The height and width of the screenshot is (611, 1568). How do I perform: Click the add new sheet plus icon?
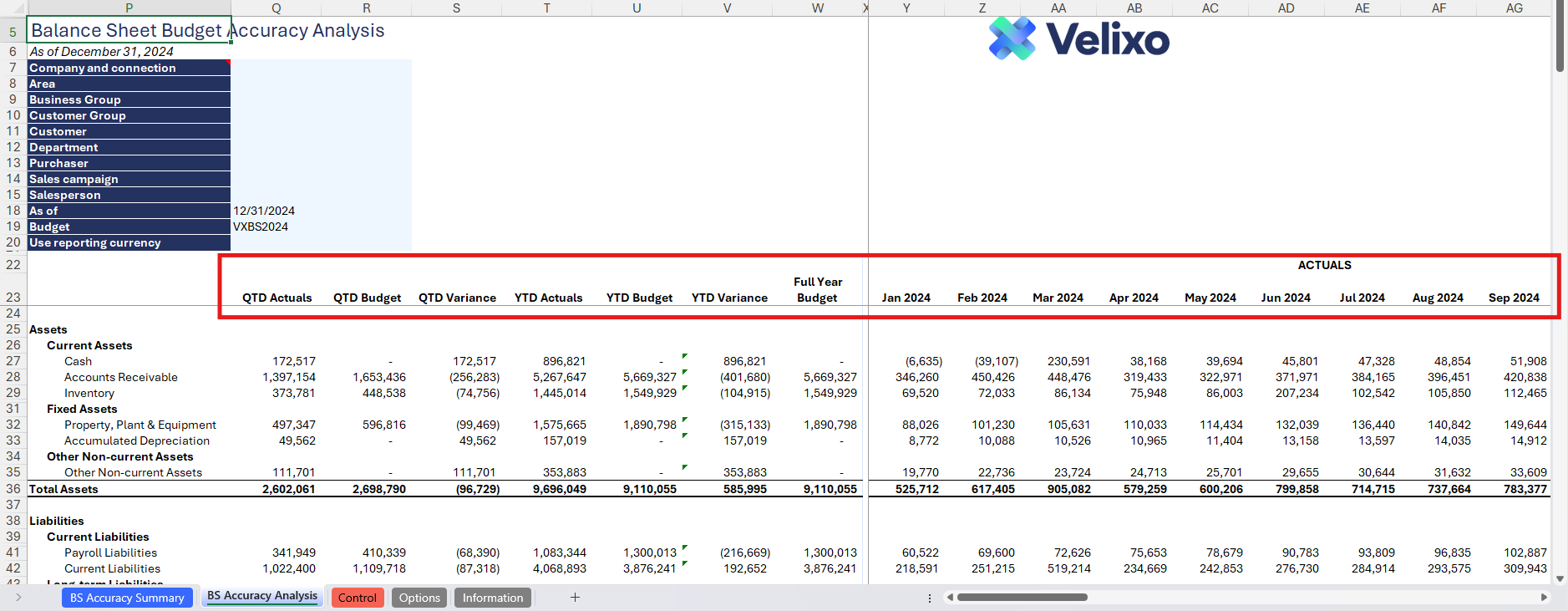575,598
